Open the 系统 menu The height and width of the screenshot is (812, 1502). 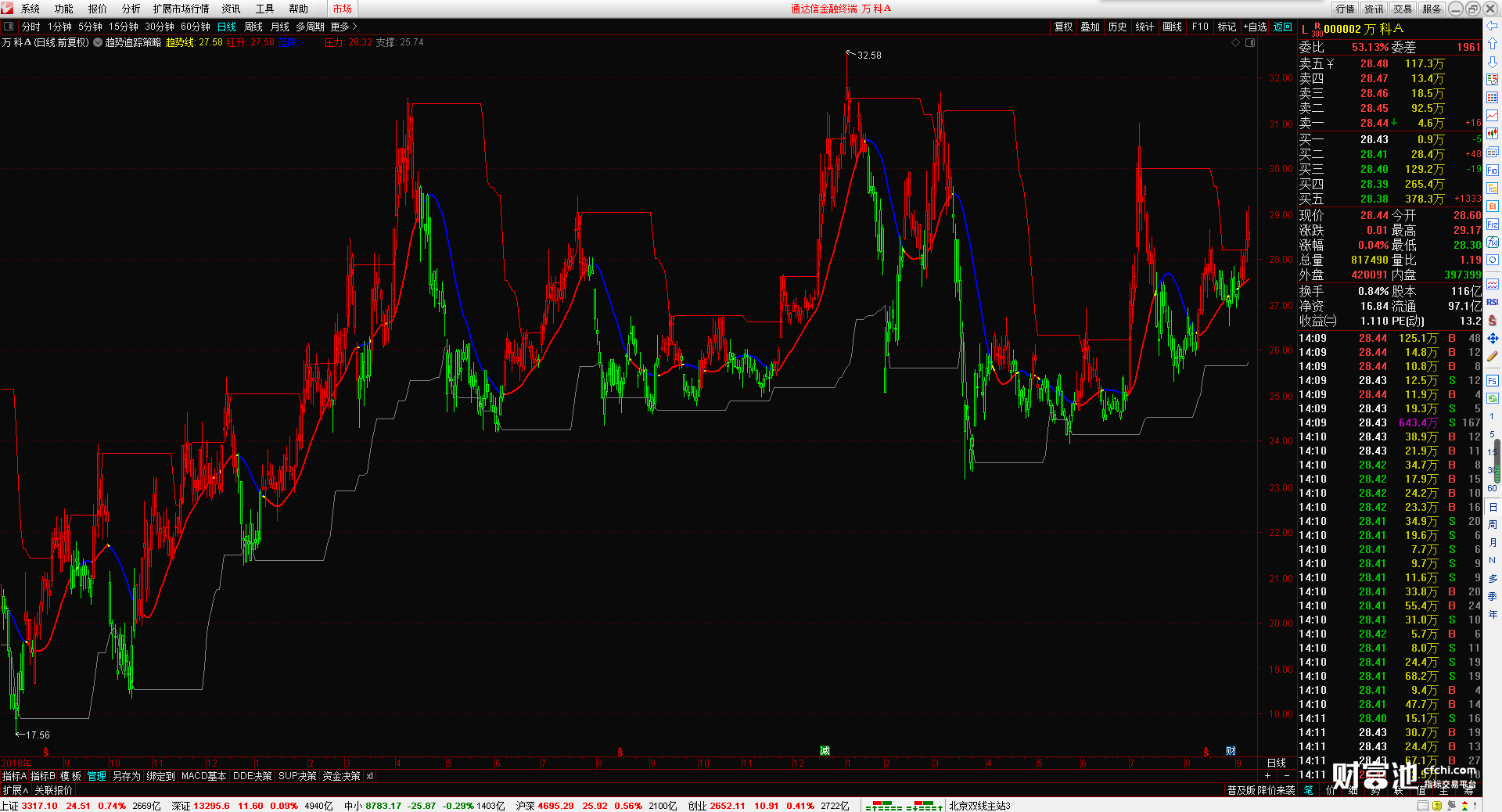(31, 9)
